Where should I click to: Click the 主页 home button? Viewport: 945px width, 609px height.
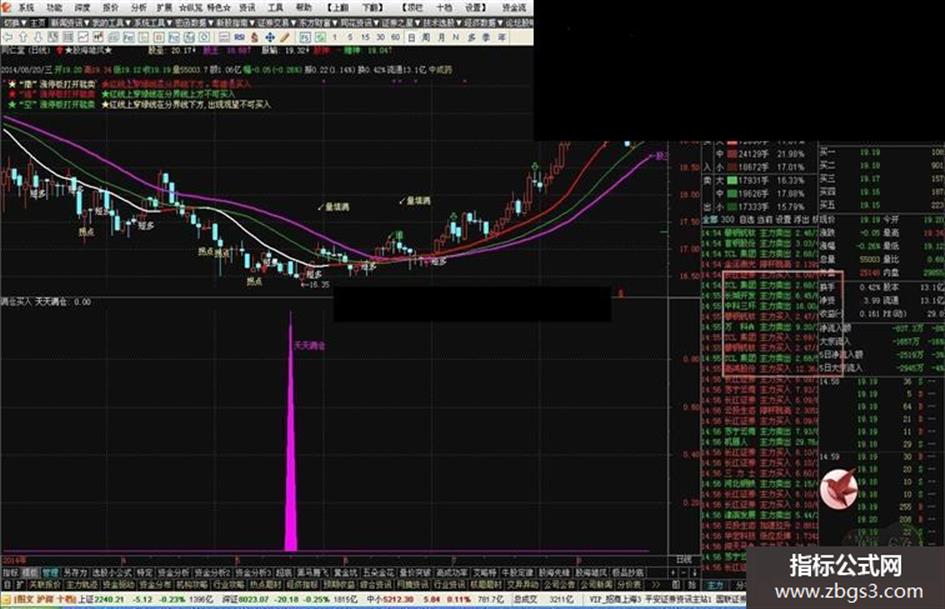pyautogui.click(x=38, y=23)
